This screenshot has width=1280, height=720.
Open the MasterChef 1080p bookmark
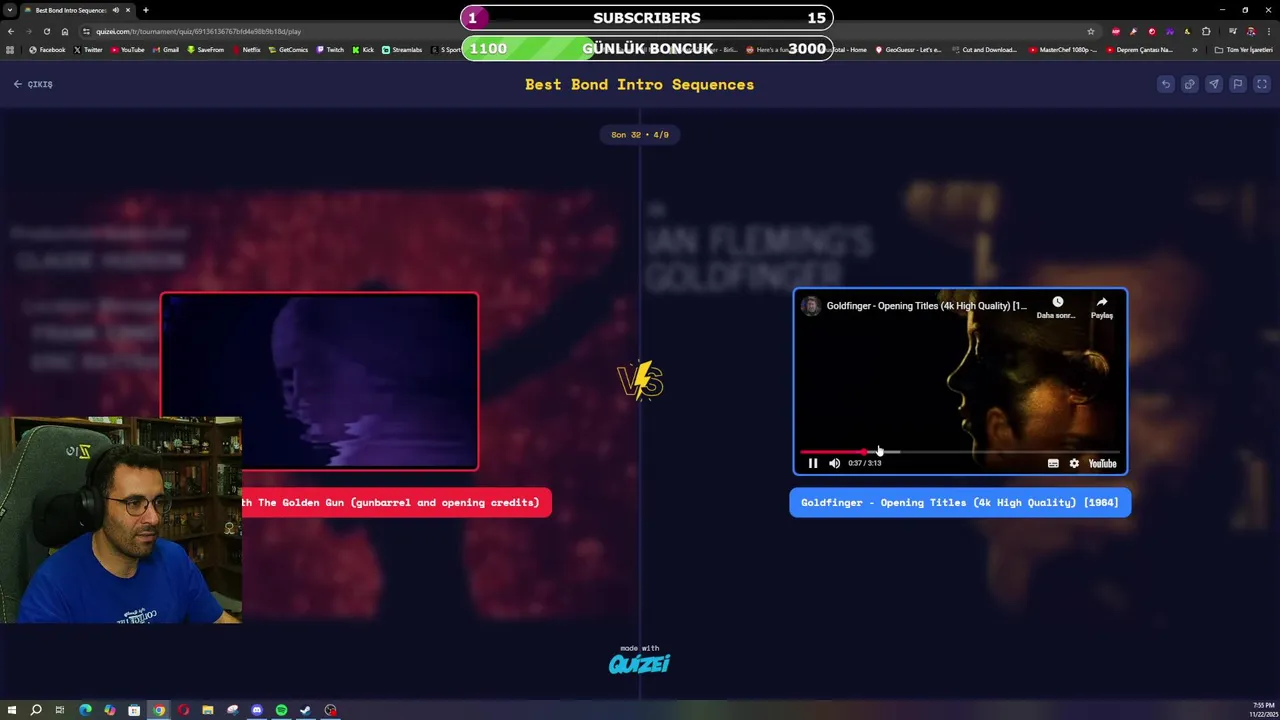(1063, 49)
